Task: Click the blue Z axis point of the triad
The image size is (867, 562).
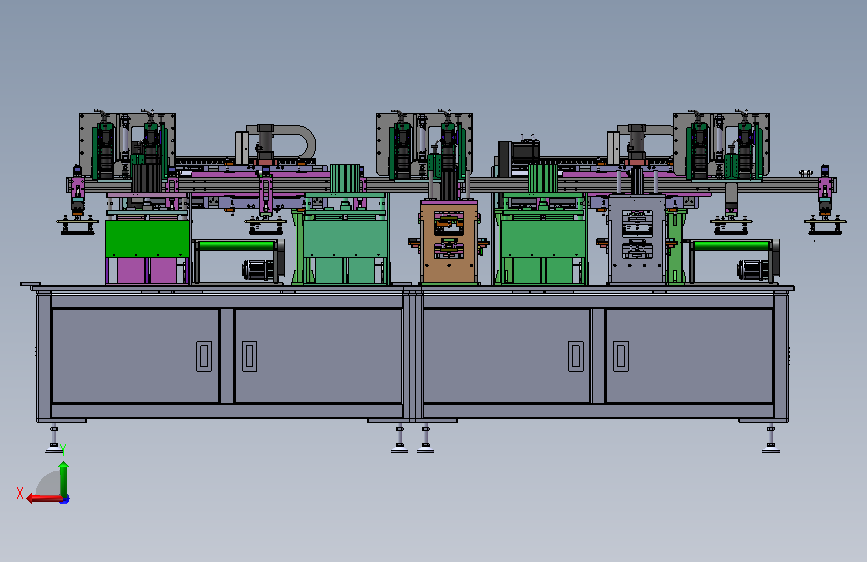Action: 65,500
